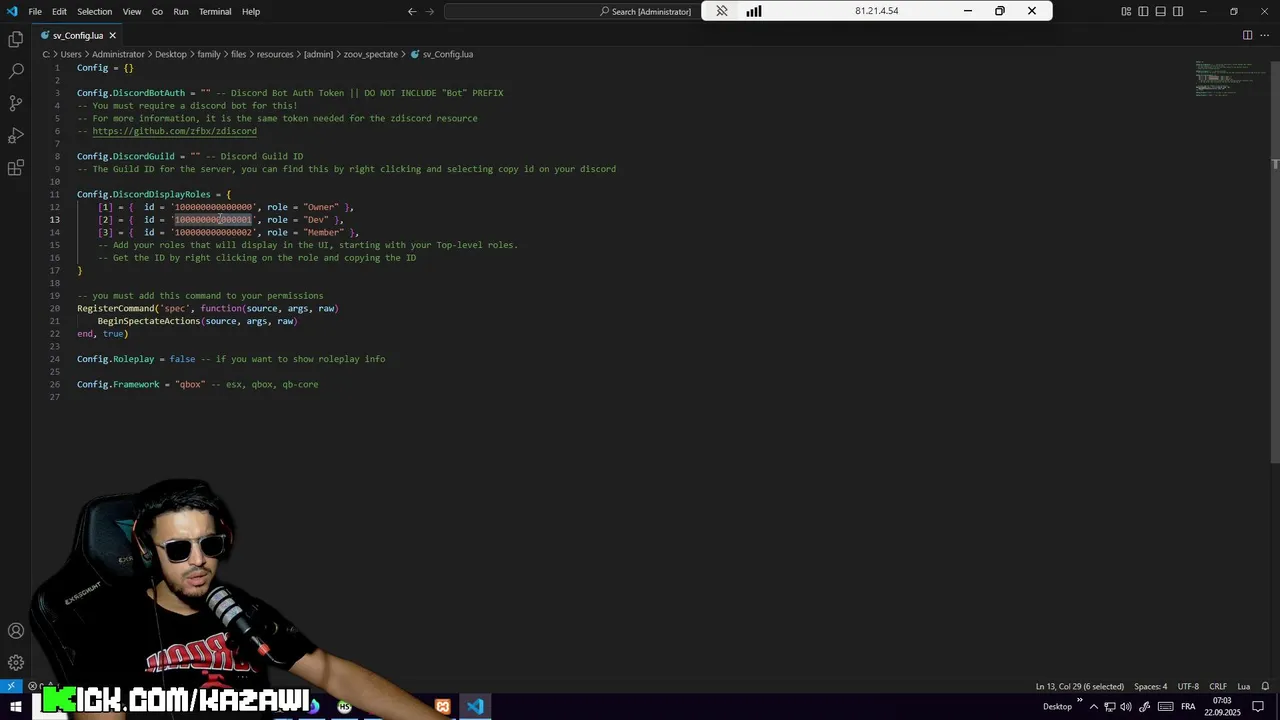Show hidden tray icons chevron
The image size is (1280, 720).
pyautogui.click(x=1093, y=706)
